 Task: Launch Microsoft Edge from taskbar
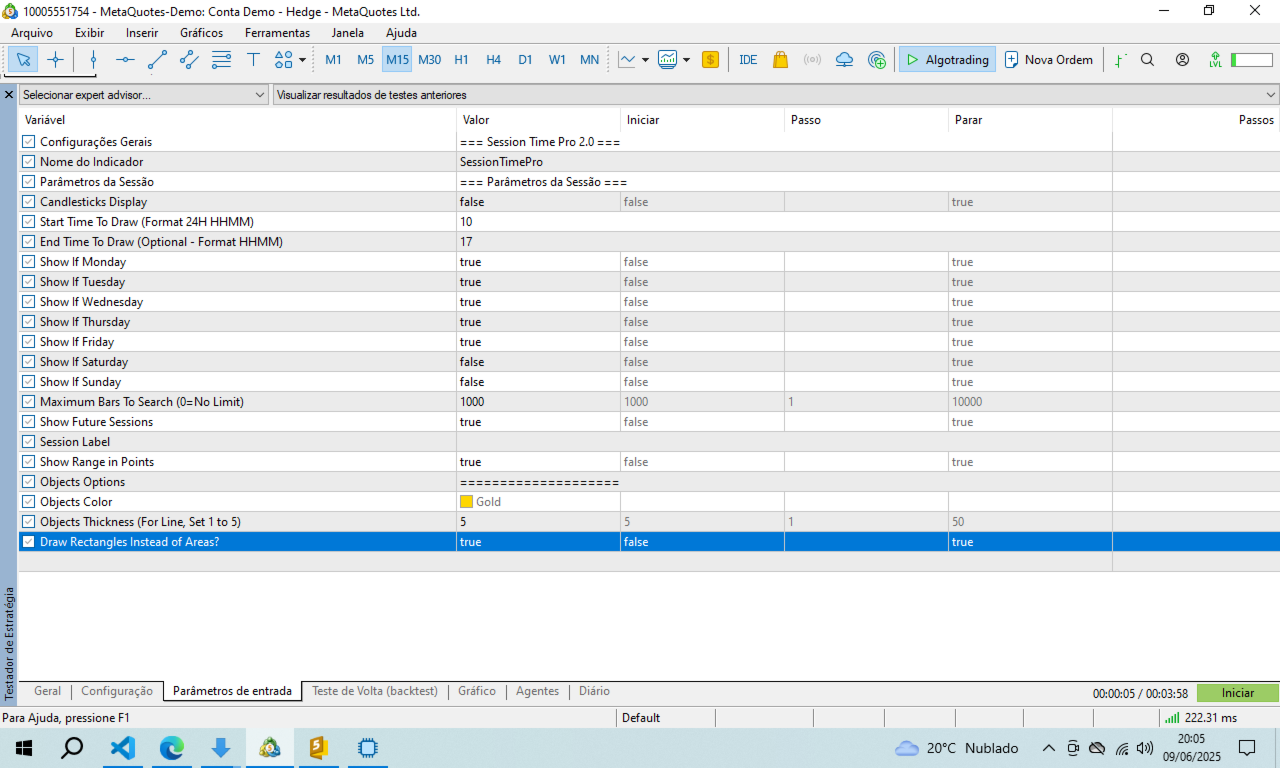pos(172,748)
